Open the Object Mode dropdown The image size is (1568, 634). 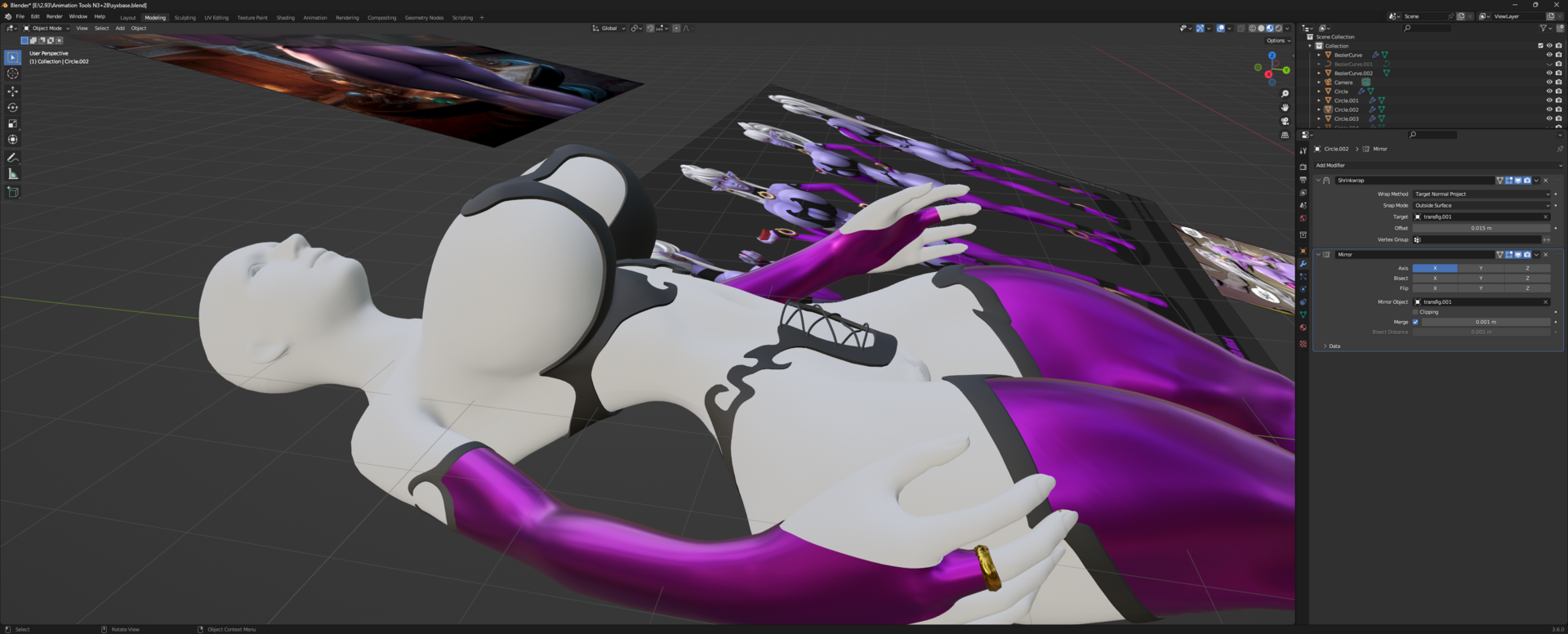point(47,29)
